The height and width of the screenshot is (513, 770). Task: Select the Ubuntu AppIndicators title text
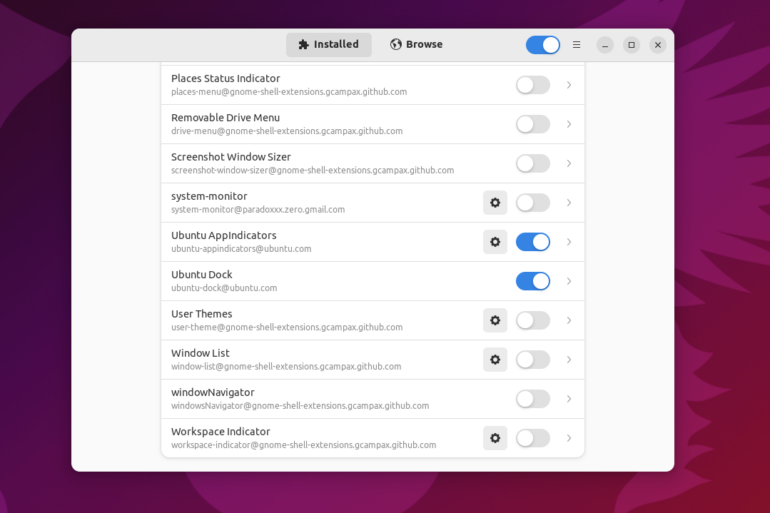point(224,236)
